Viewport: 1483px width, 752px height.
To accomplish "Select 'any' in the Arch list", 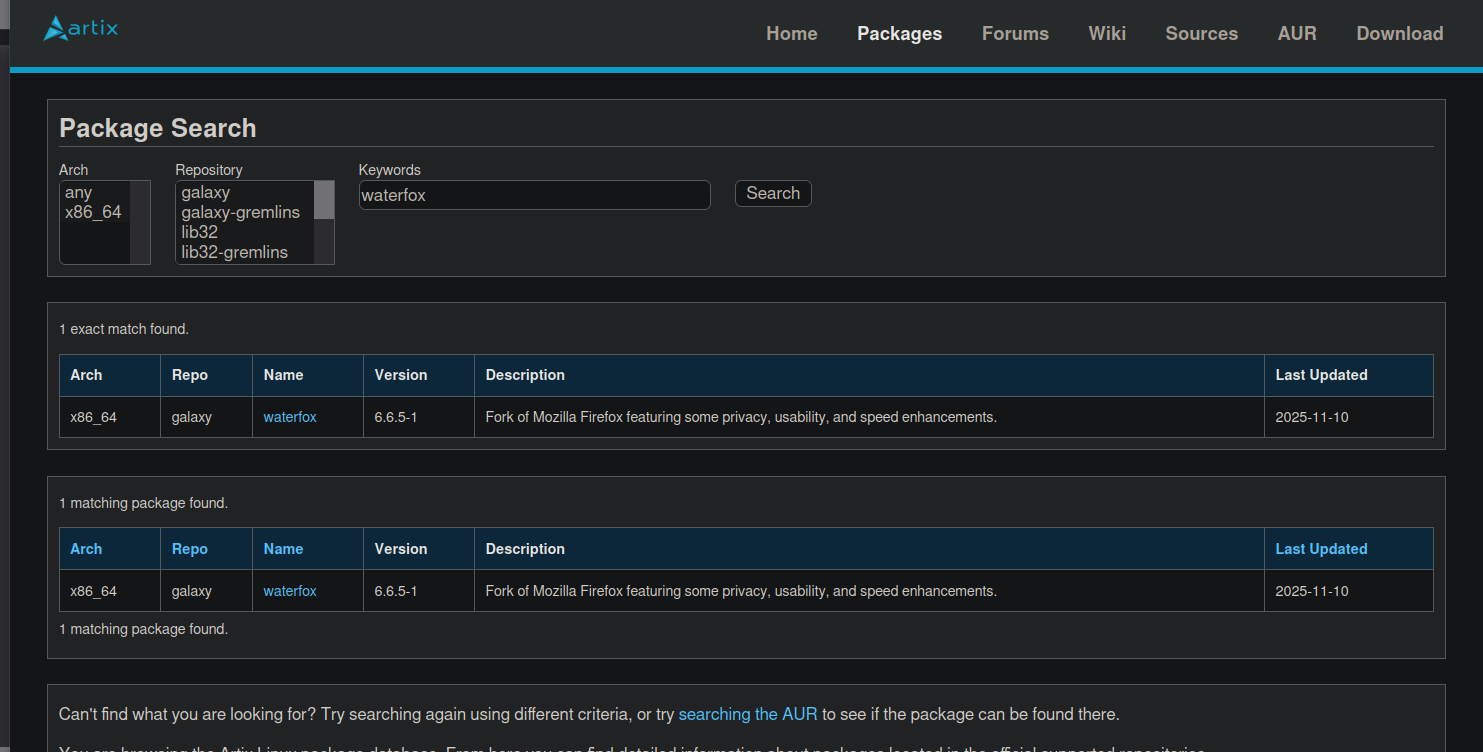I will click(95, 192).
